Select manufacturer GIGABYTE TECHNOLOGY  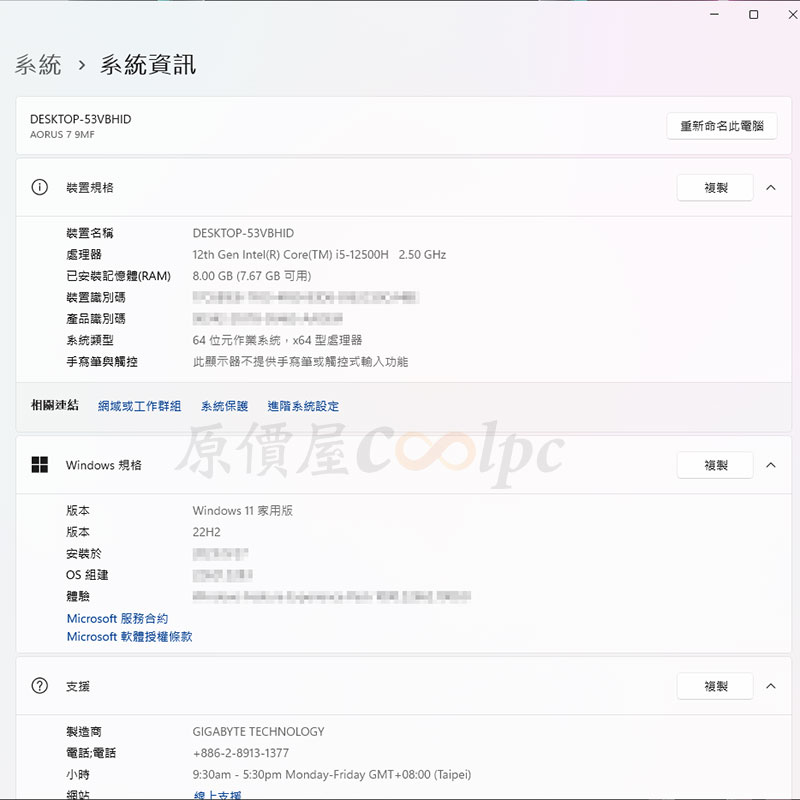pyautogui.click(x=258, y=732)
